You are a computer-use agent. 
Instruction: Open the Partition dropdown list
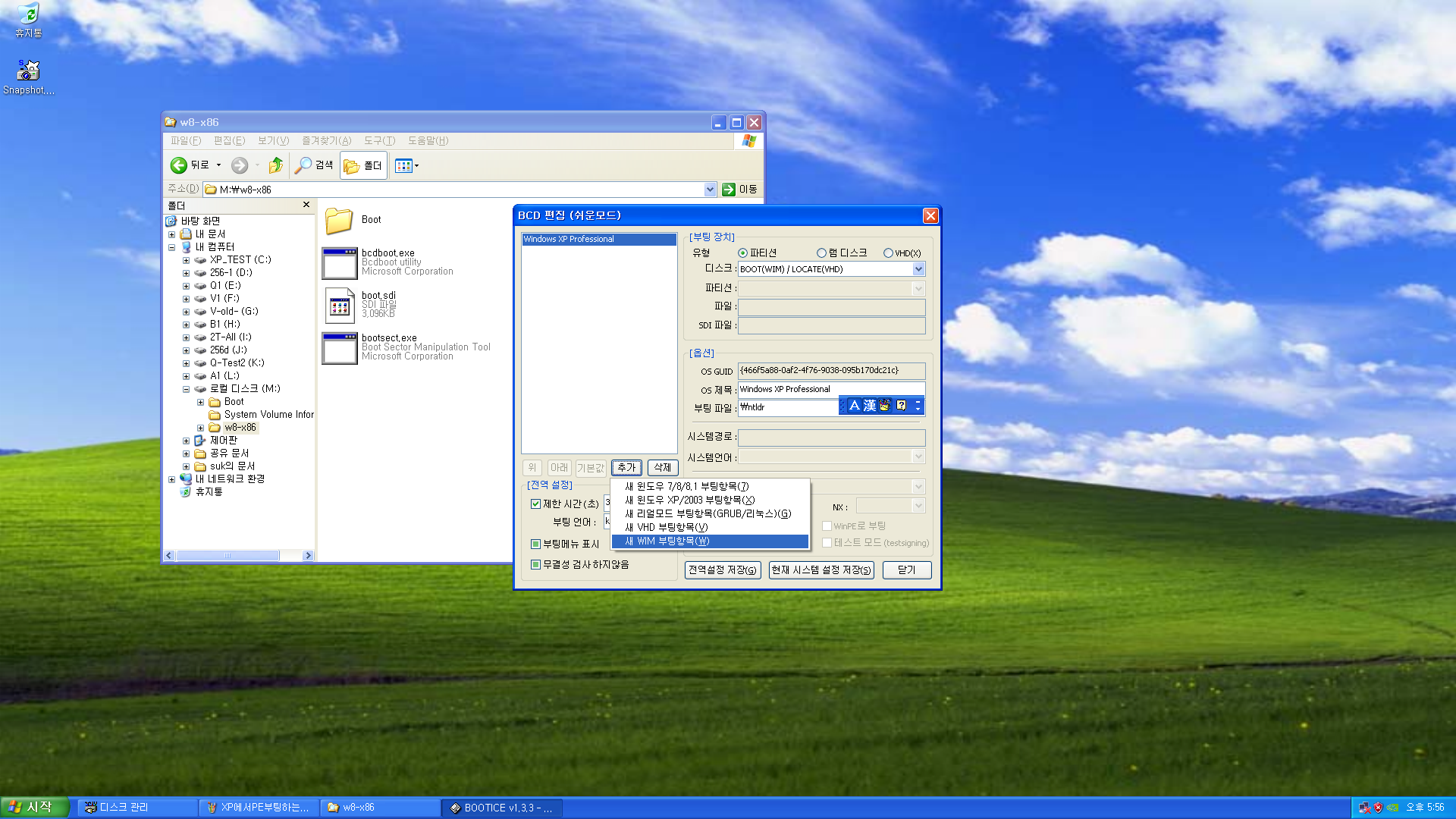918,289
